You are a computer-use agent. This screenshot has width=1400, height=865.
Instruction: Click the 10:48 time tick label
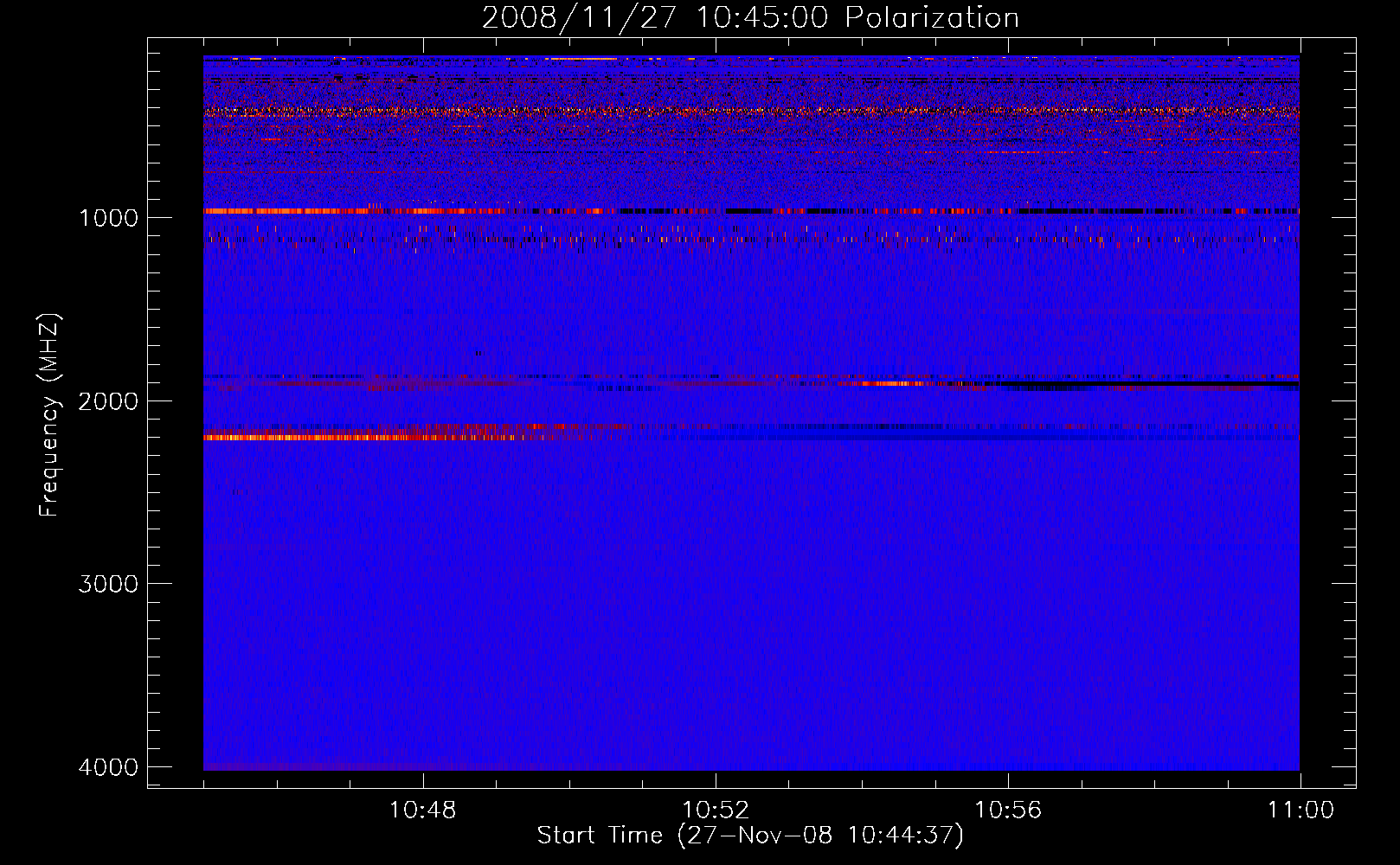(422, 811)
